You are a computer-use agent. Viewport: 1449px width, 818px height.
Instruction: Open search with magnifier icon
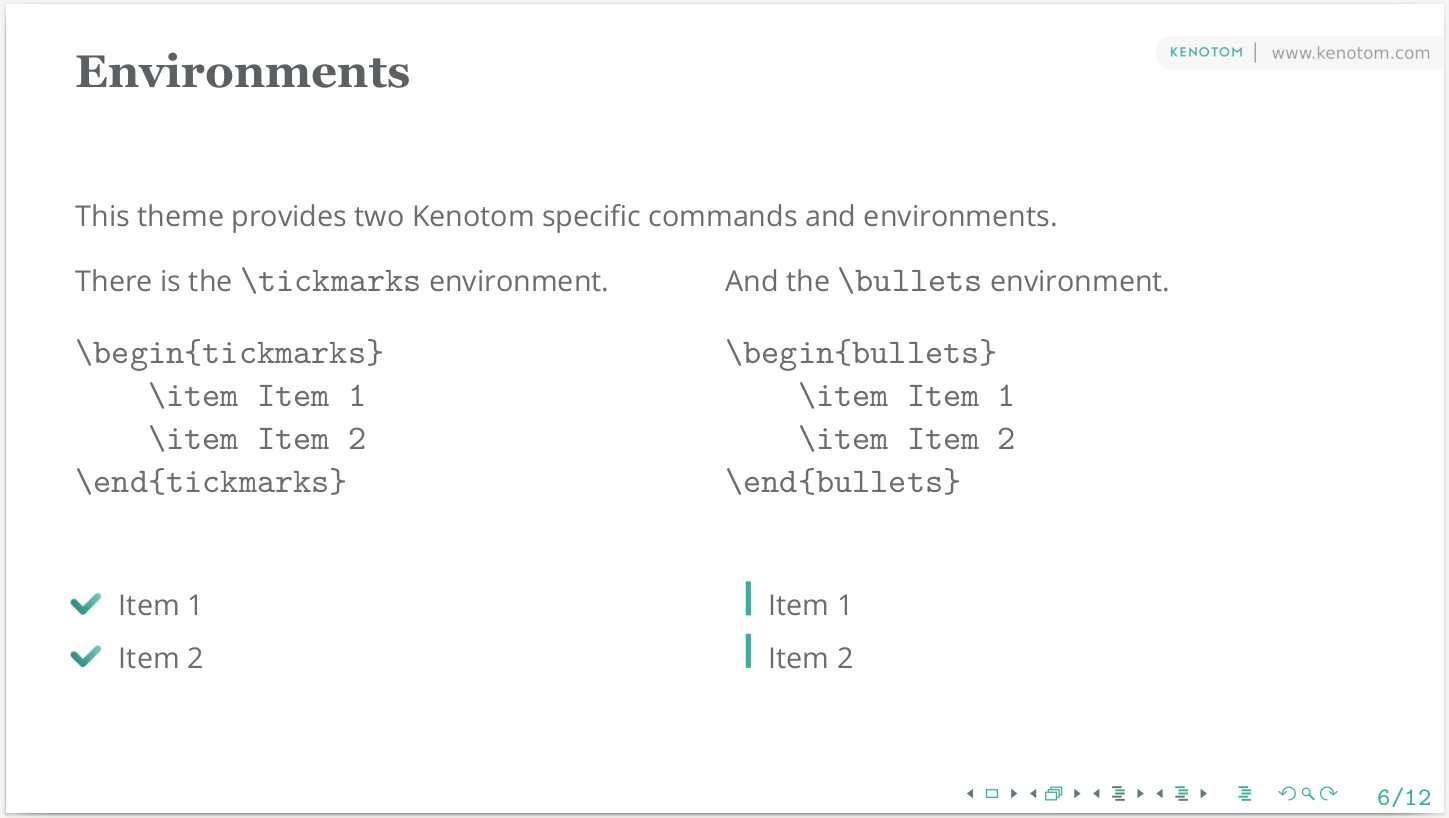[x=1308, y=794]
